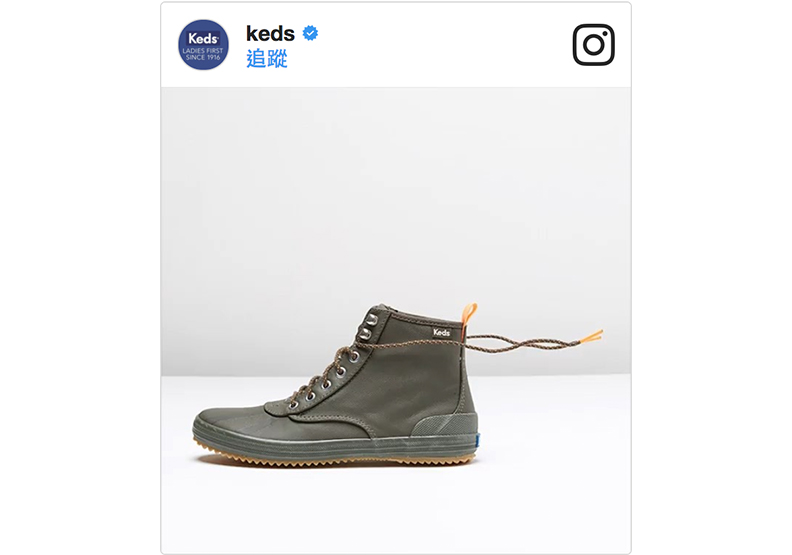Click the 'Ladies First Since 1916' text in avatar
The width and height of the screenshot is (792, 555).
203,54
